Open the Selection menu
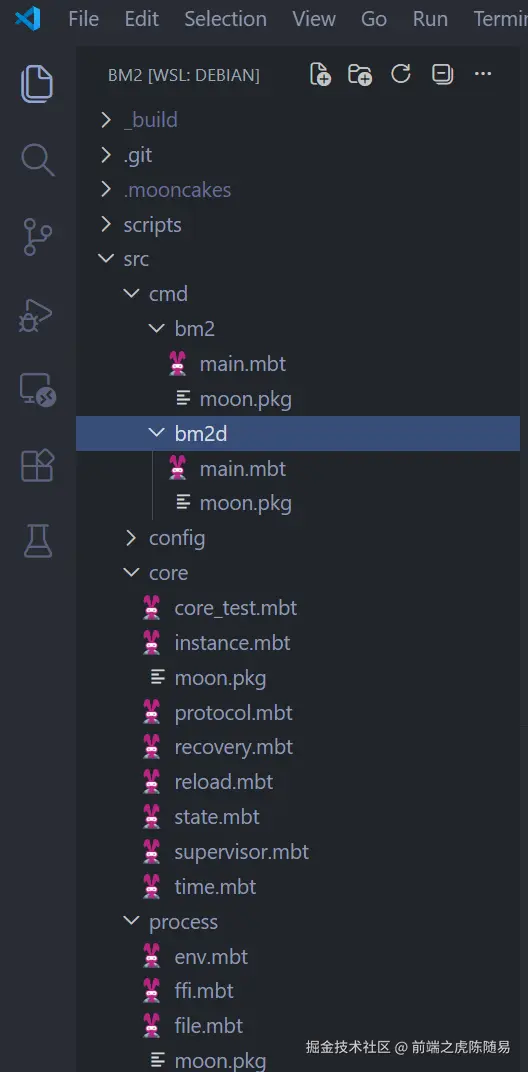The image size is (528, 1072). click(225, 19)
